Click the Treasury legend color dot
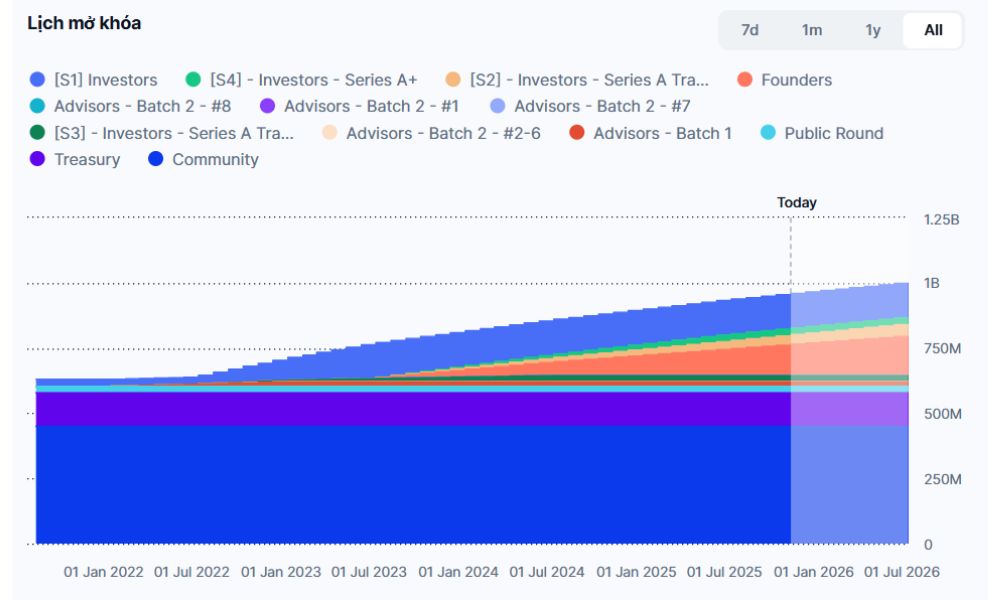Image resolution: width=1000 pixels, height=600 pixels. tap(38, 160)
